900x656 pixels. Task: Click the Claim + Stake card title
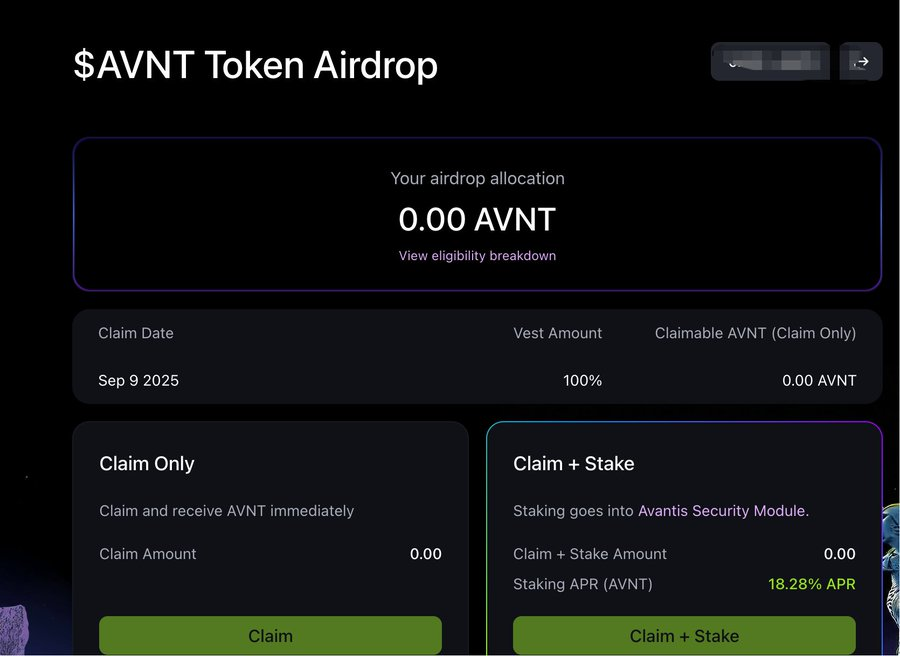(x=573, y=464)
